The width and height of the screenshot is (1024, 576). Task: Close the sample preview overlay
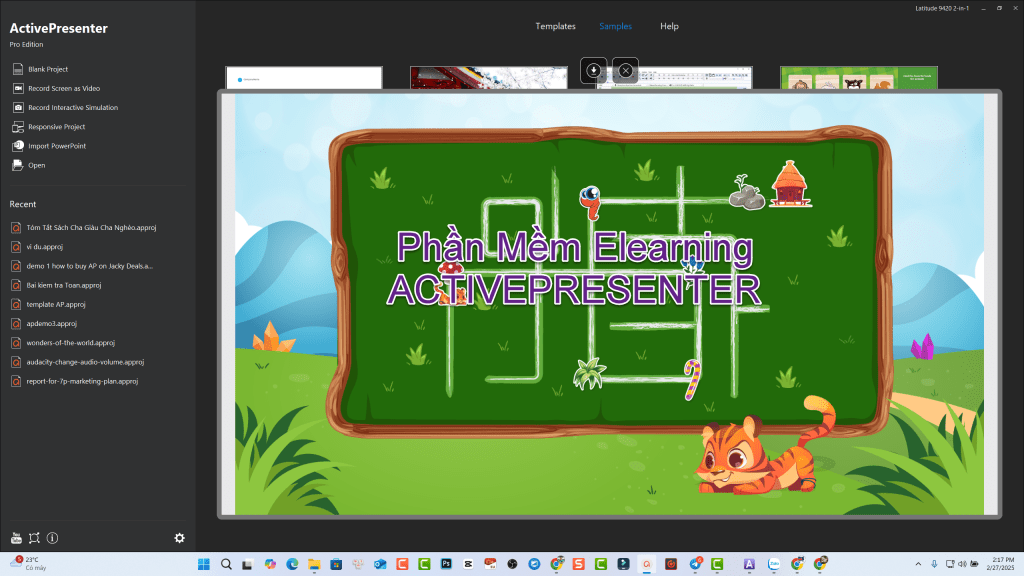[625, 70]
